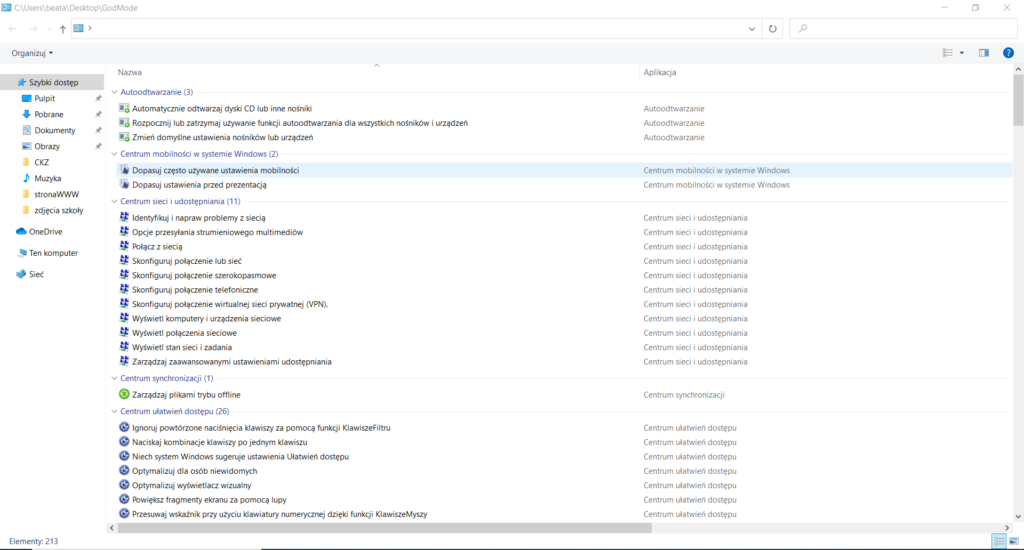Open the Obrazy folder in sidebar
The width and height of the screenshot is (1024, 550).
pos(47,146)
